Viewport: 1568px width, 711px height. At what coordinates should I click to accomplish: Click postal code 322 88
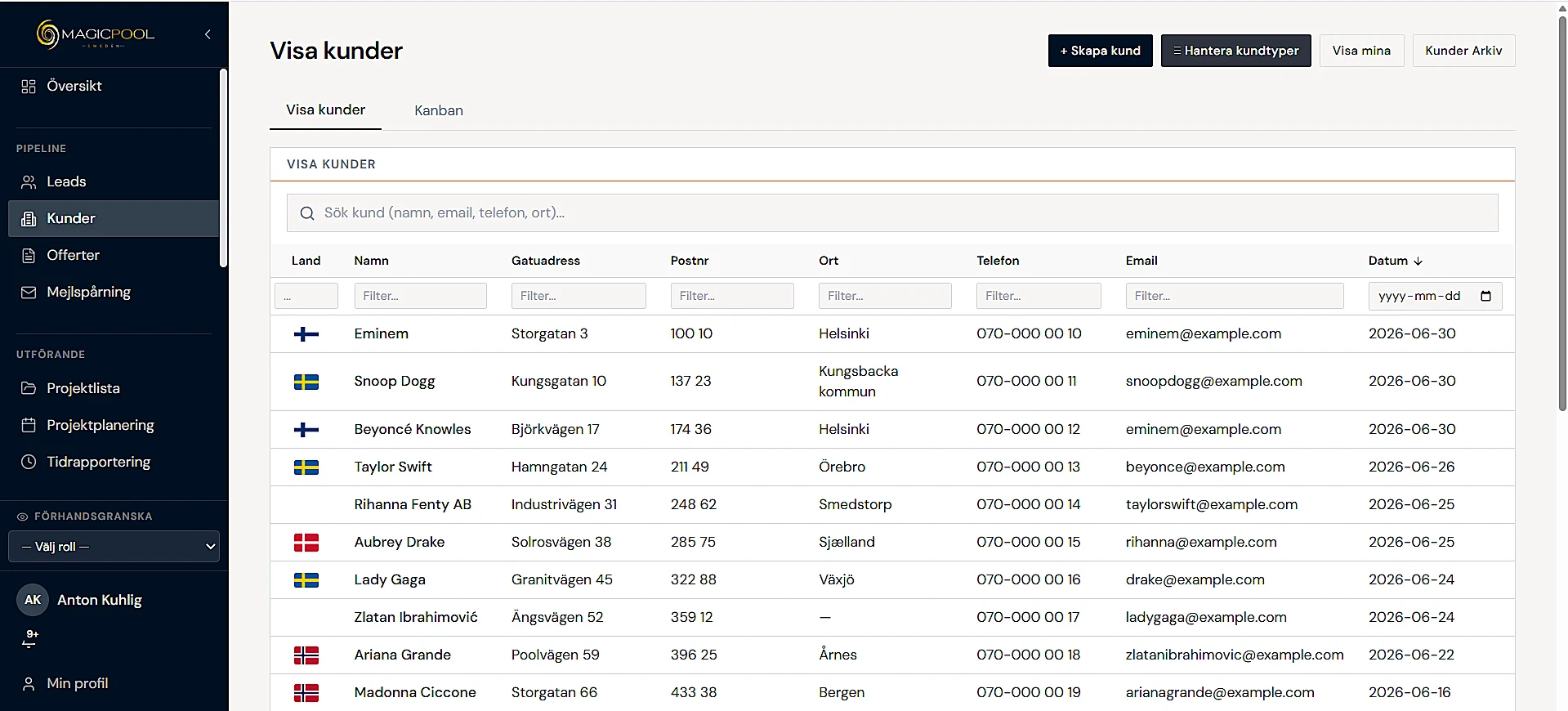[x=693, y=580]
